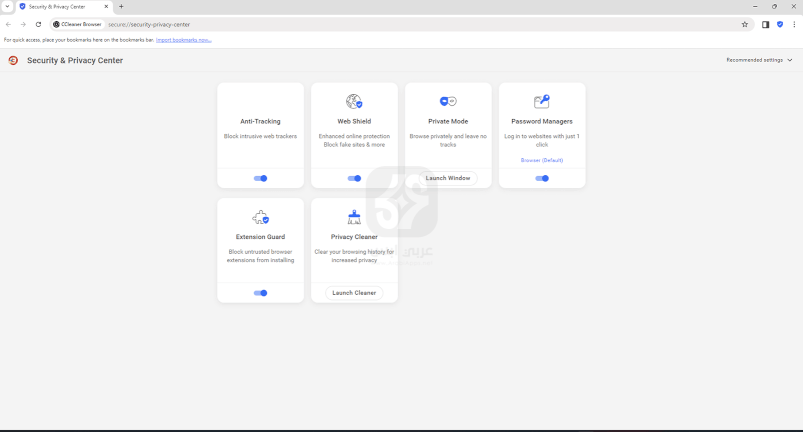803x432 pixels.
Task: Open a new tab with plus icon
Action: click(121, 7)
